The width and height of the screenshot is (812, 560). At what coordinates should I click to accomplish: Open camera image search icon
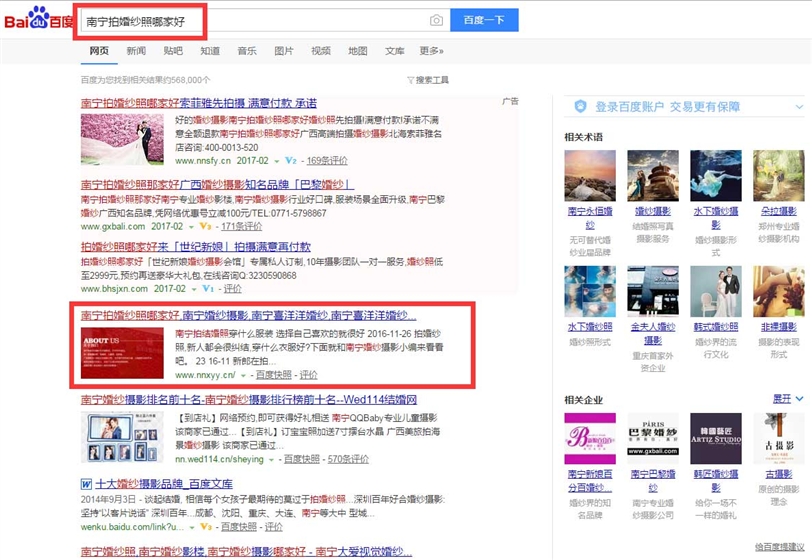click(x=437, y=20)
